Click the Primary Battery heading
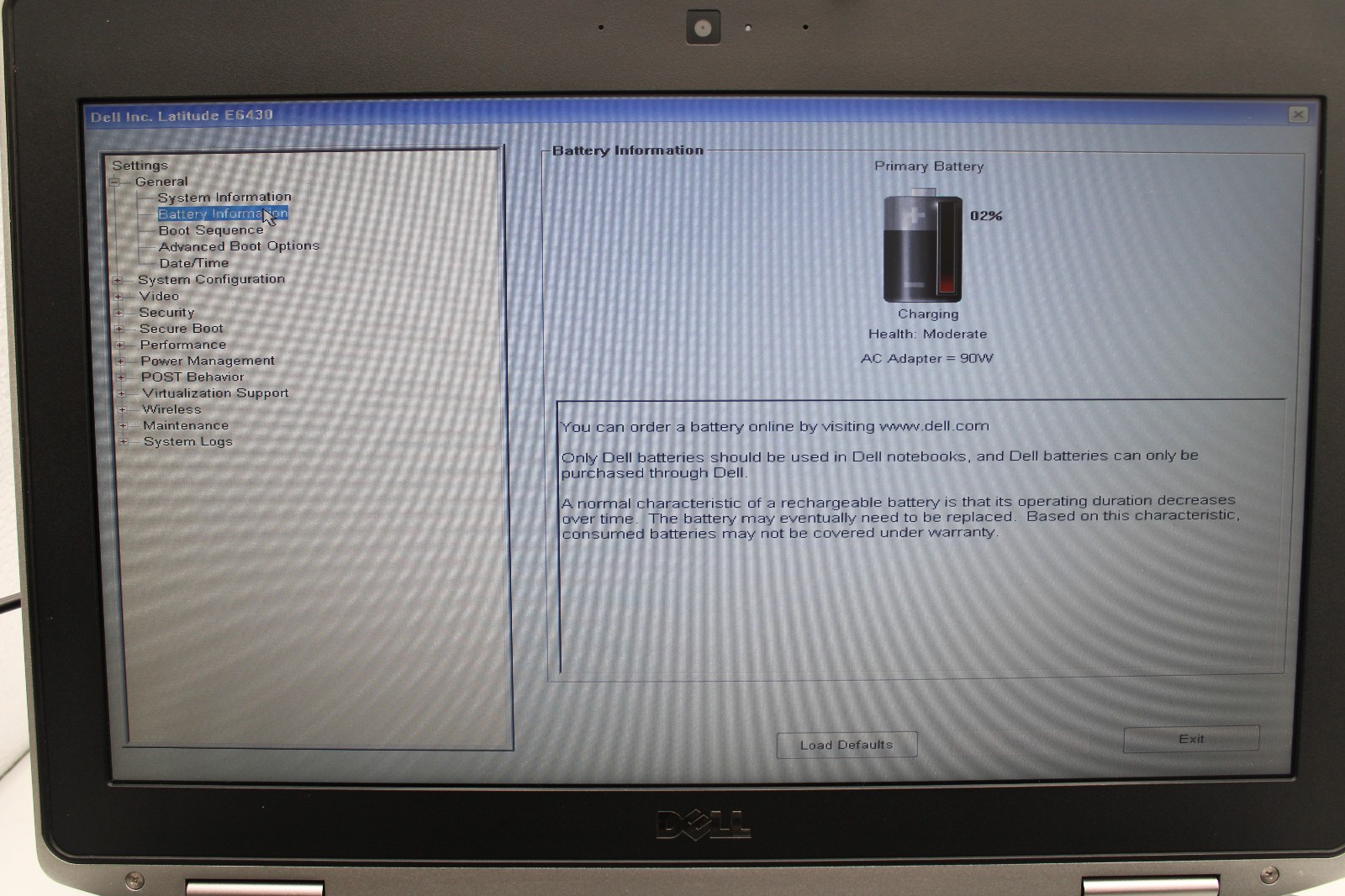 point(929,166)
